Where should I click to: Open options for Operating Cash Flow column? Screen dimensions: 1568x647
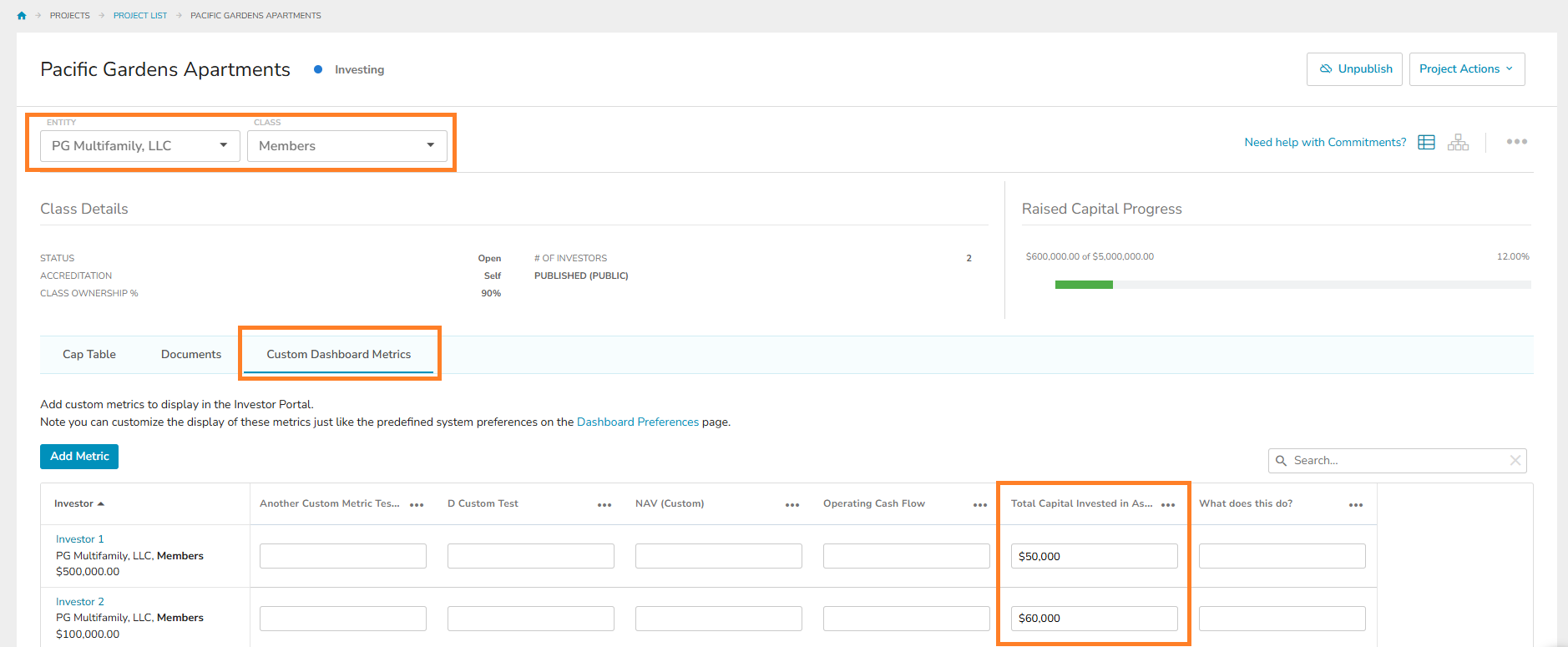[979, 505]
